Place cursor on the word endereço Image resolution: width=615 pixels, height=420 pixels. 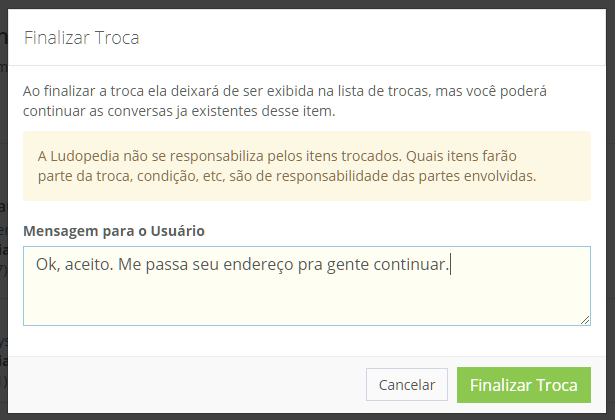(273, 264)
